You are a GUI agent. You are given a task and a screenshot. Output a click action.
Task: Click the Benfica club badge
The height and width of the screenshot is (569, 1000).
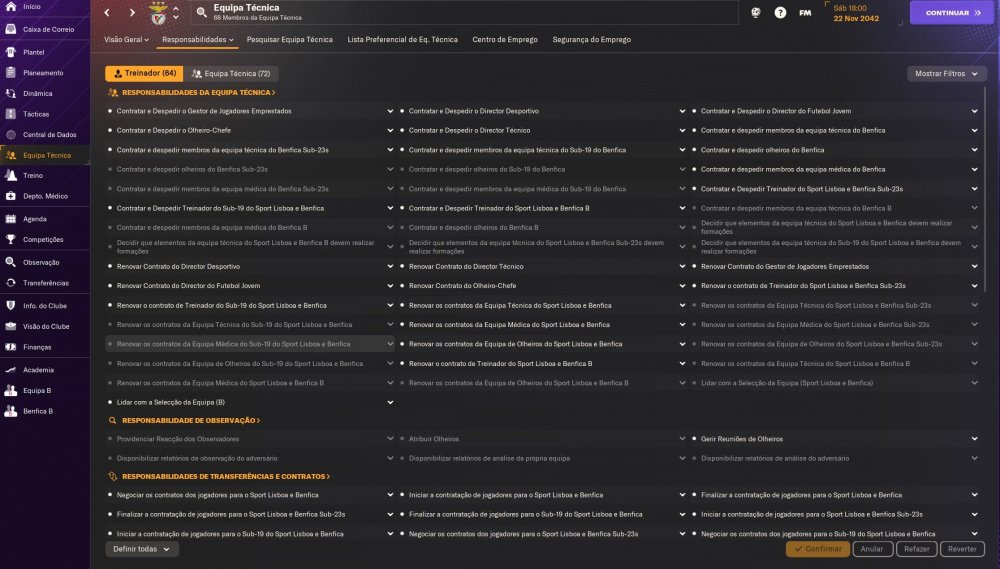pyautogui.click(x=158, y=13)
